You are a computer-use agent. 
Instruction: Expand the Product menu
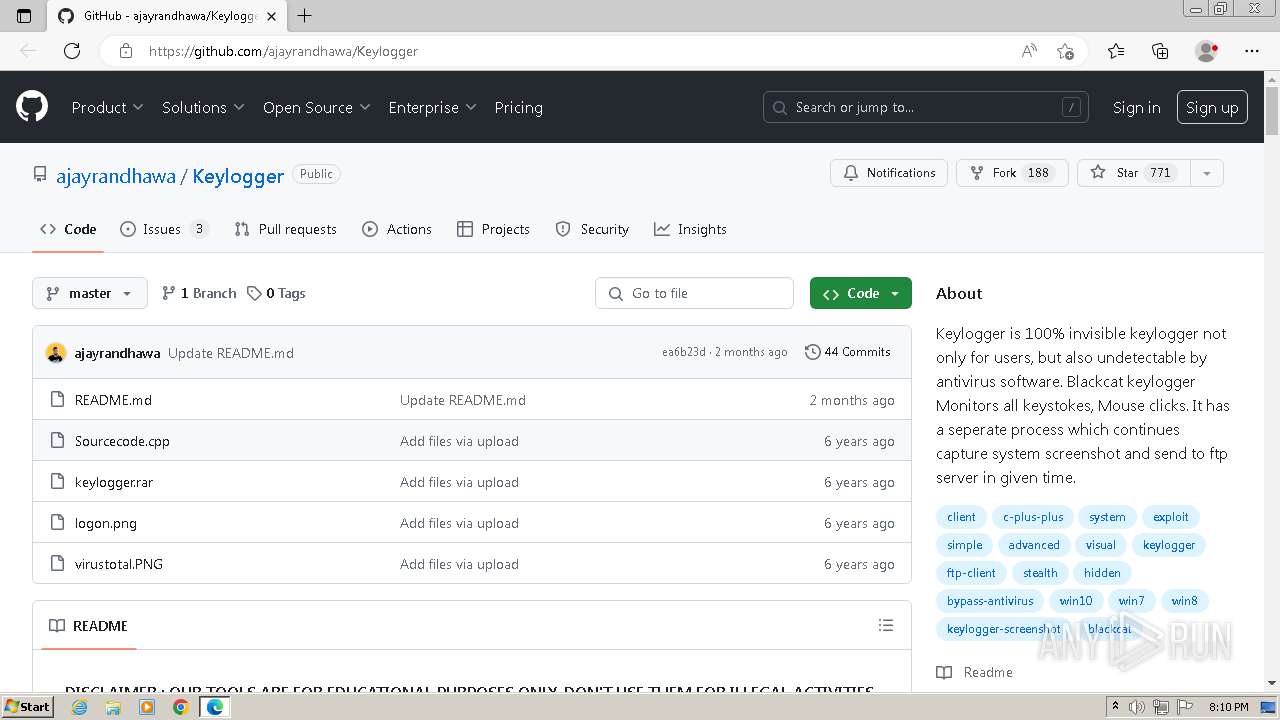(107, 107)
